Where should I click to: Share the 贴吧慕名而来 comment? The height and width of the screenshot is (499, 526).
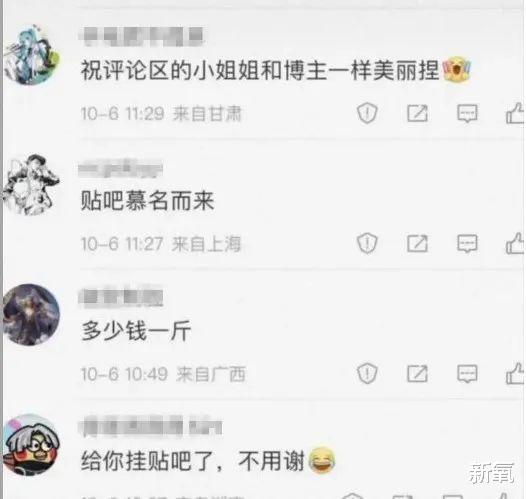(x=417, y=243)
